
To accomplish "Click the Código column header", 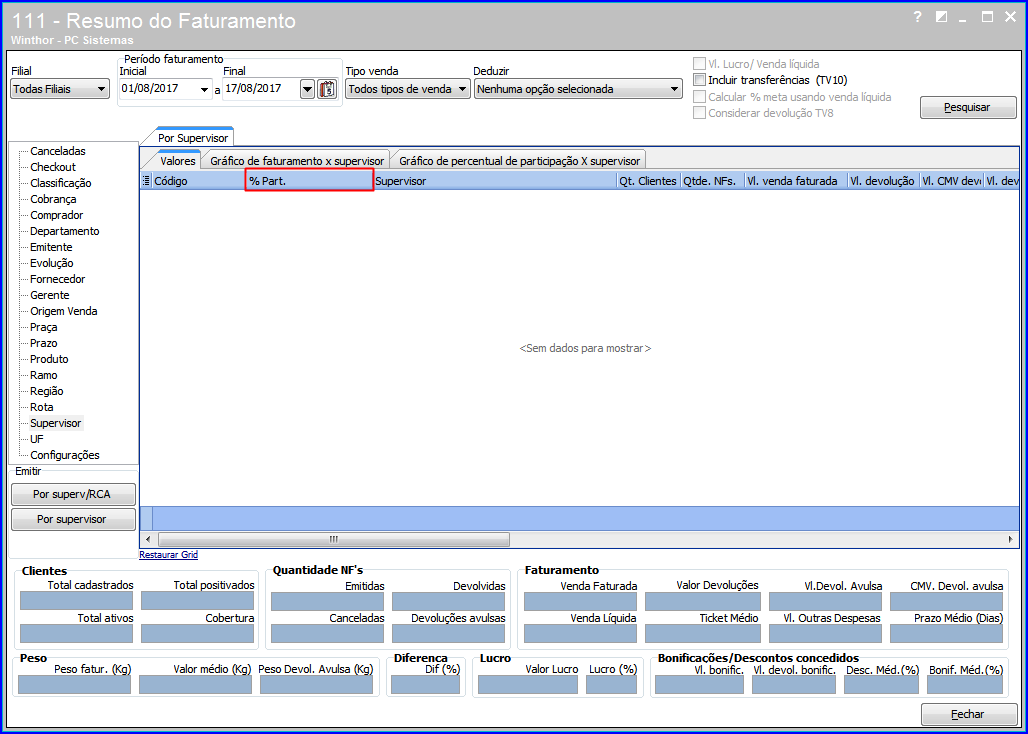I will tap(199, 182).
